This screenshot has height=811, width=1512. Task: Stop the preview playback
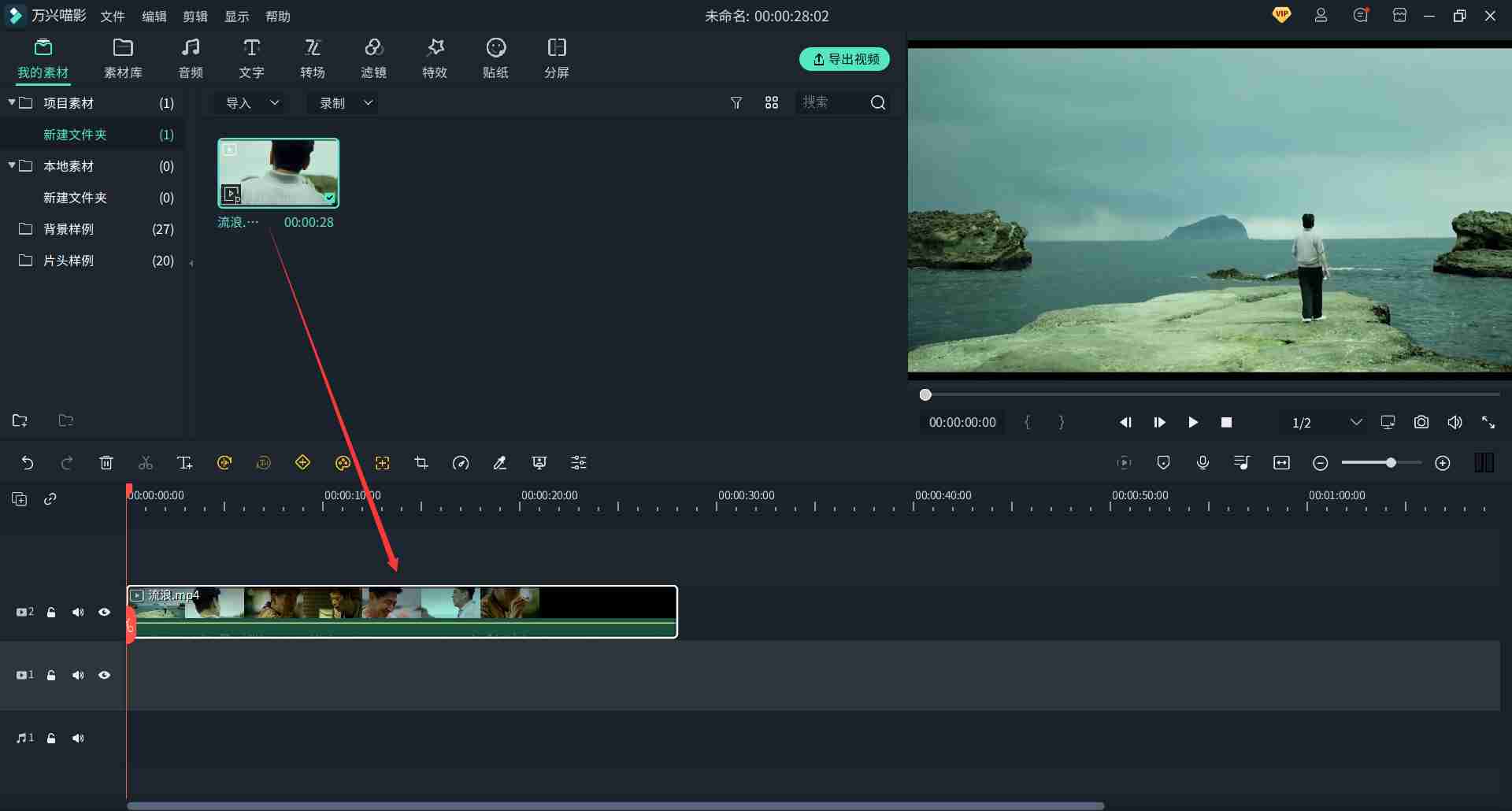pos(1226,423)
